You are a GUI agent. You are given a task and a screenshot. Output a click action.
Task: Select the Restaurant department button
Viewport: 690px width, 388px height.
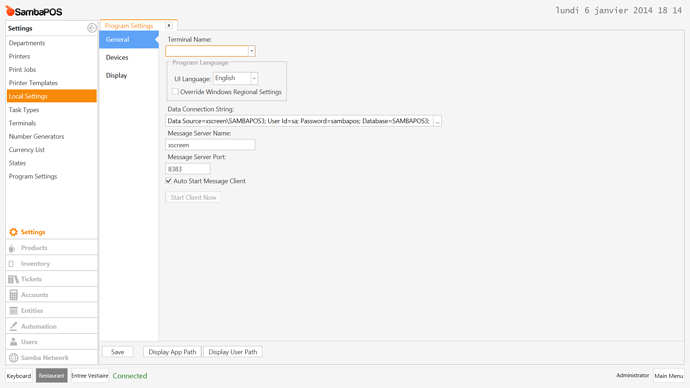[x=51, y=376]
